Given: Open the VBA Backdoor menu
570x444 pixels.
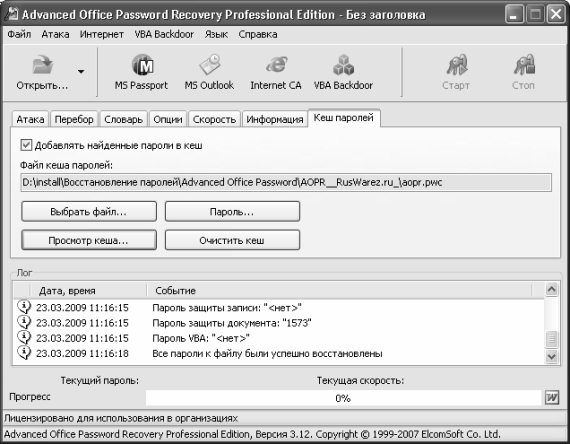Looking at the screenshot, I should (164, 34).
